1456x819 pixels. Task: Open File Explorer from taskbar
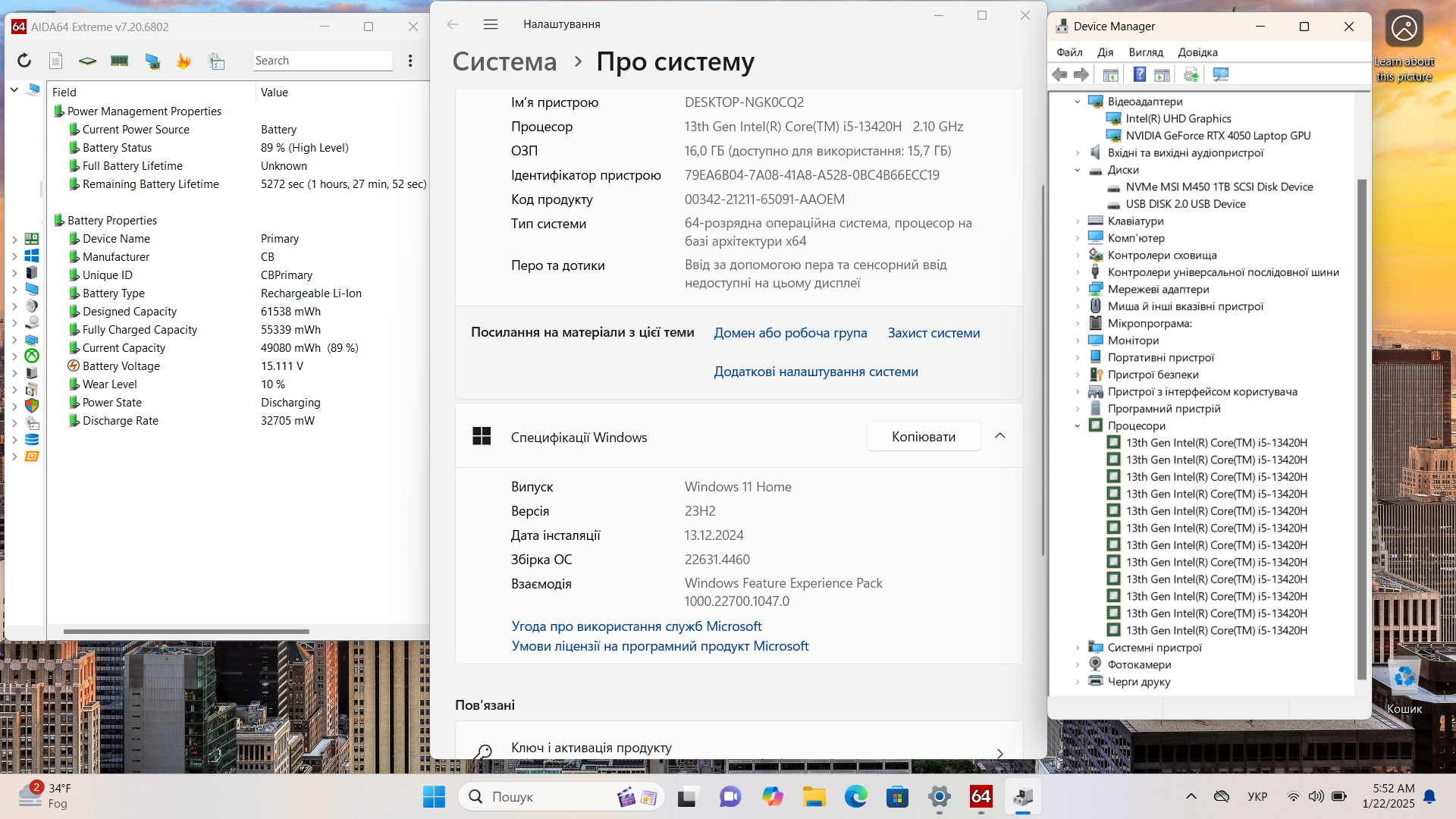click(814, 797)
